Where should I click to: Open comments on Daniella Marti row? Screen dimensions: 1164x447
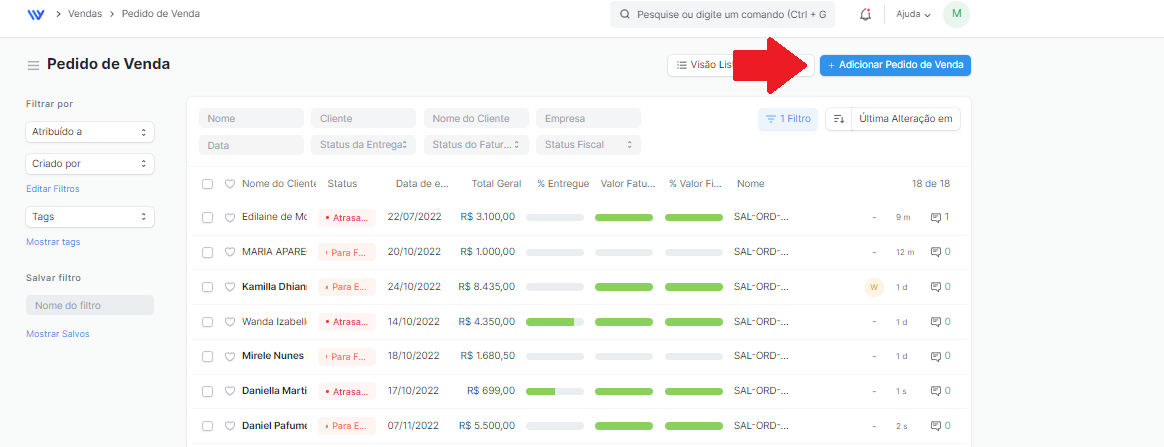point(940,391)
